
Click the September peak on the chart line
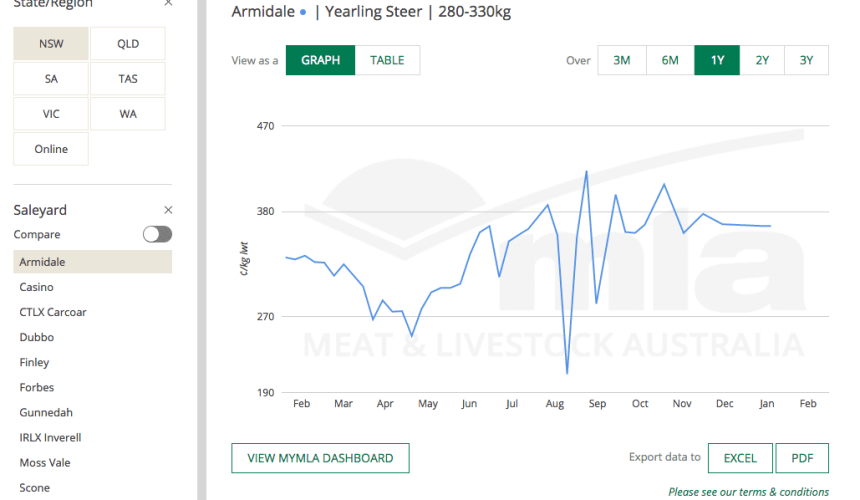(586, 172)
